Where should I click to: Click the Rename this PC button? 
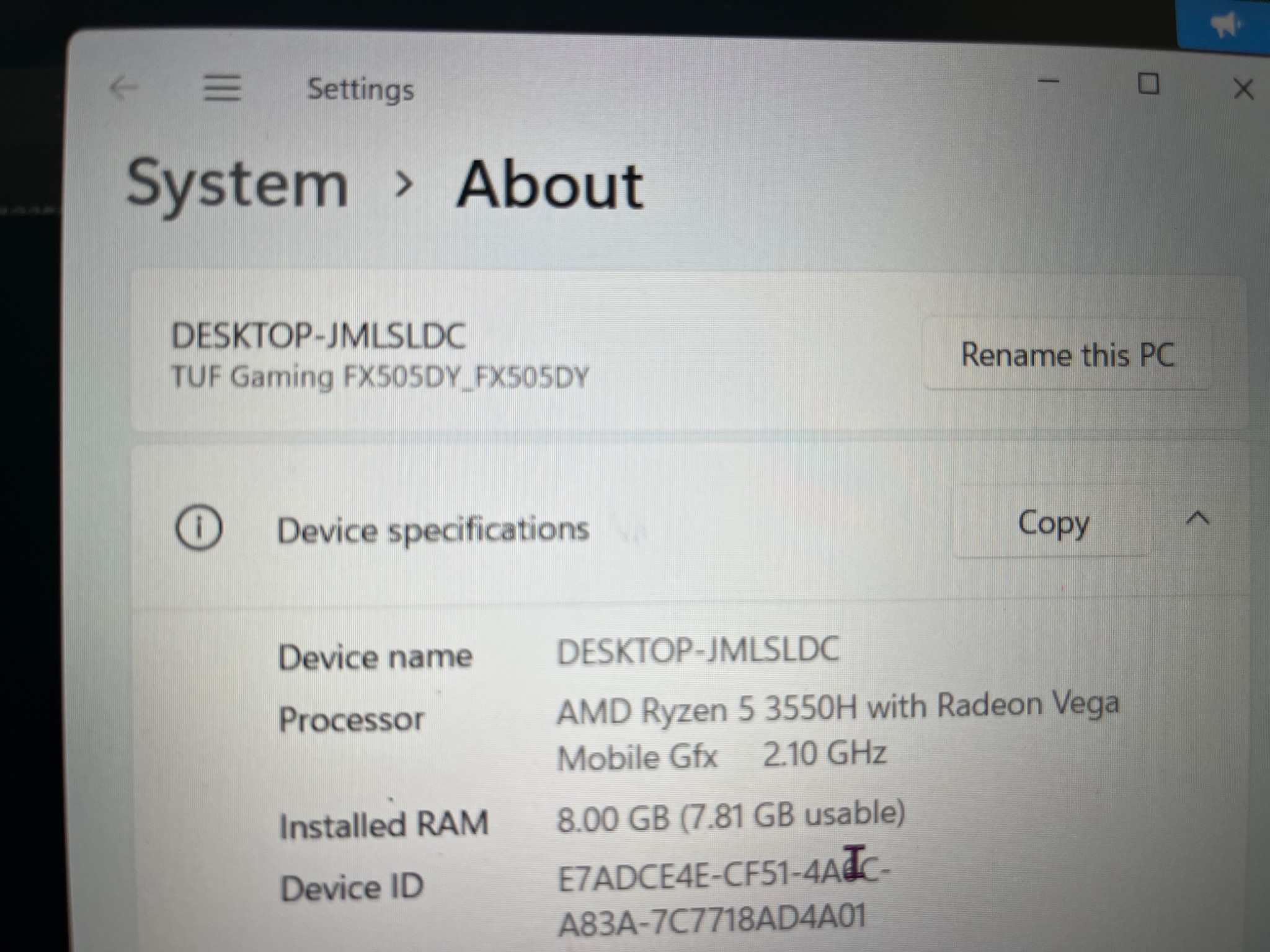pos(1067,355)
